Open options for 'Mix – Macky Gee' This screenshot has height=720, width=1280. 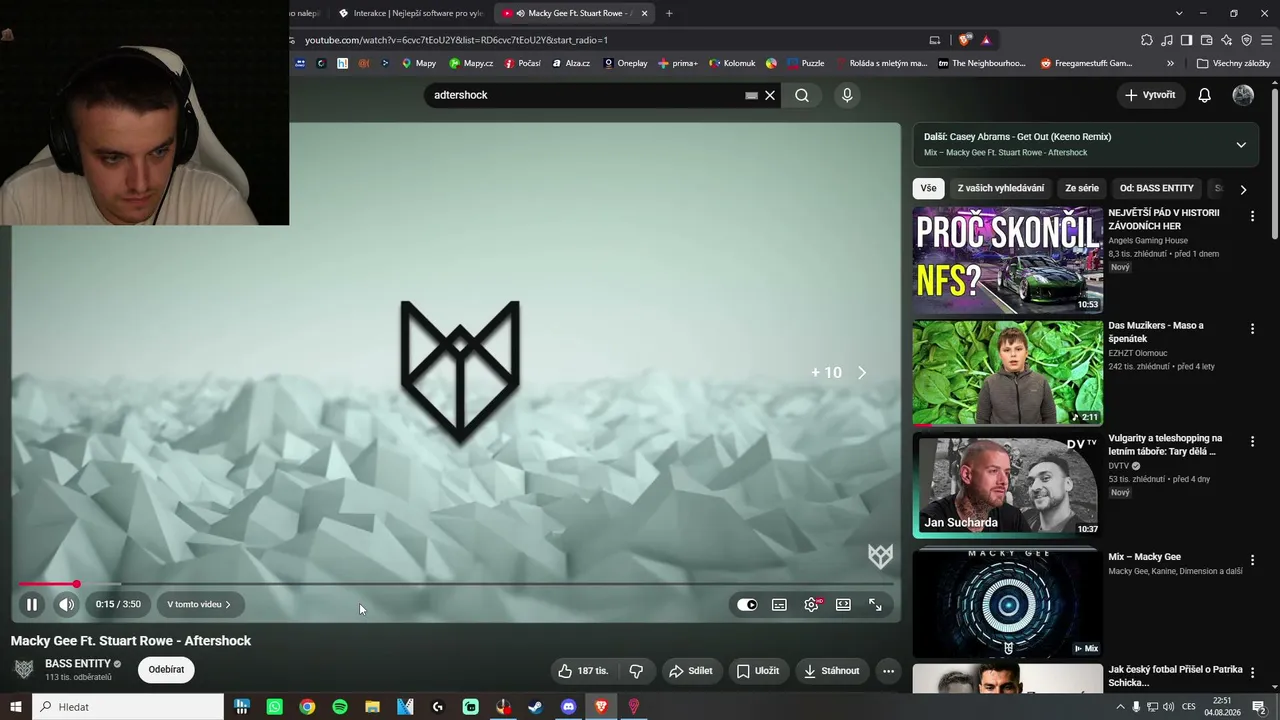(x=1252, y=560)
